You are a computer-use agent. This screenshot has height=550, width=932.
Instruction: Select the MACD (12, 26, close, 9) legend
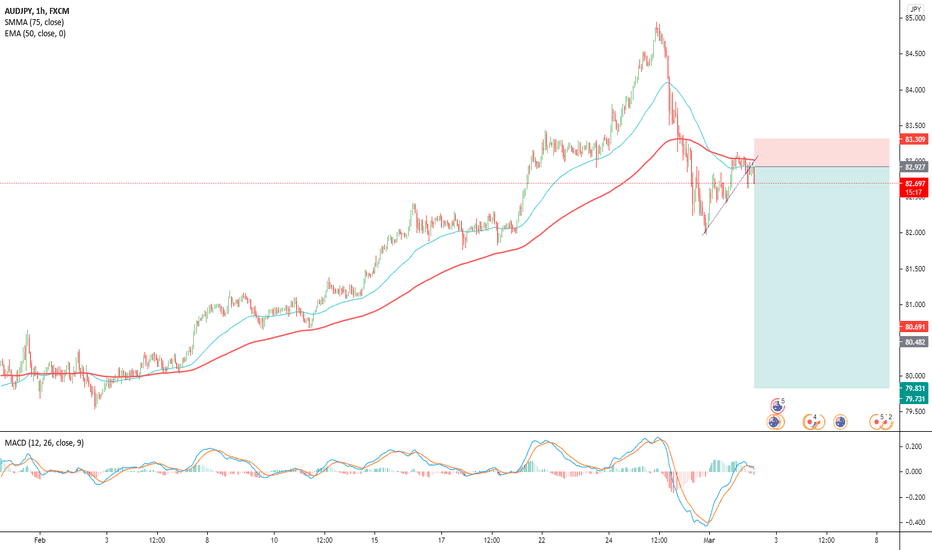point(44,443)
